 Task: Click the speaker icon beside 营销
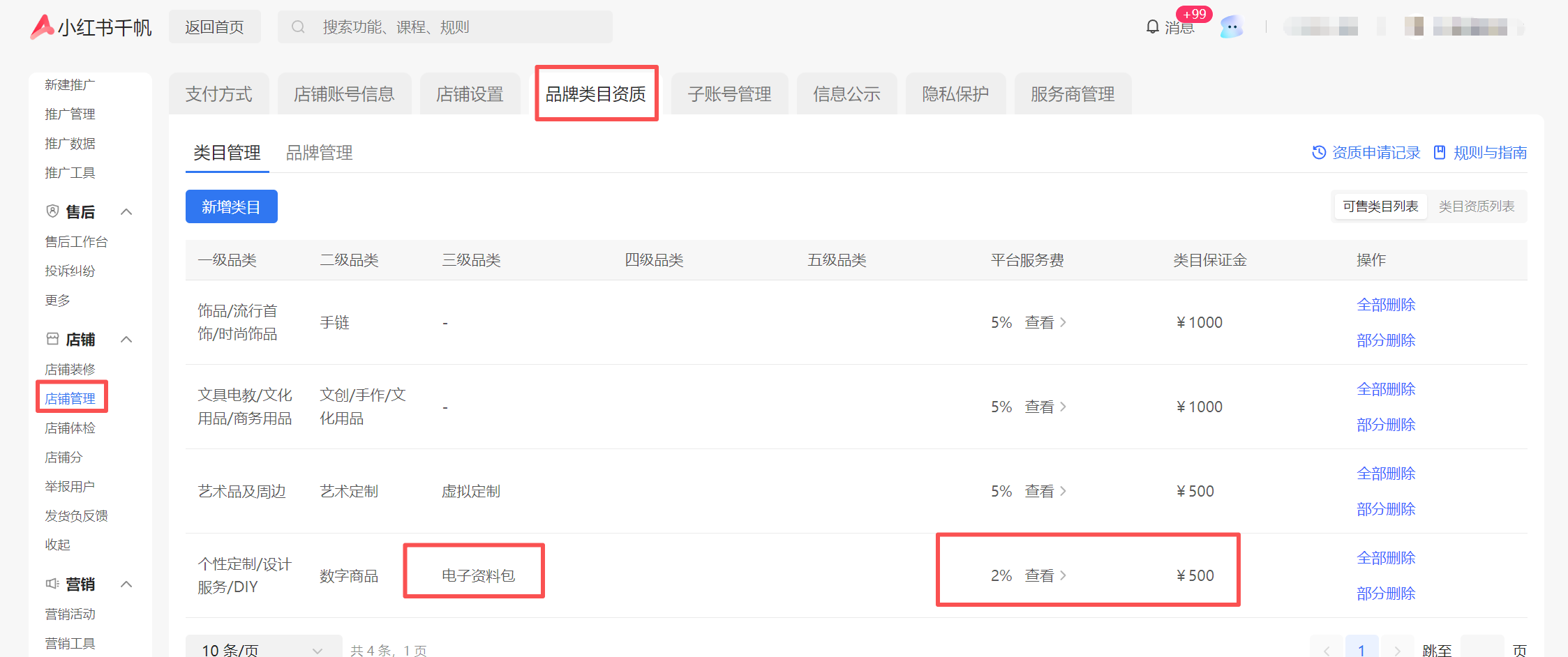(51, 584)
